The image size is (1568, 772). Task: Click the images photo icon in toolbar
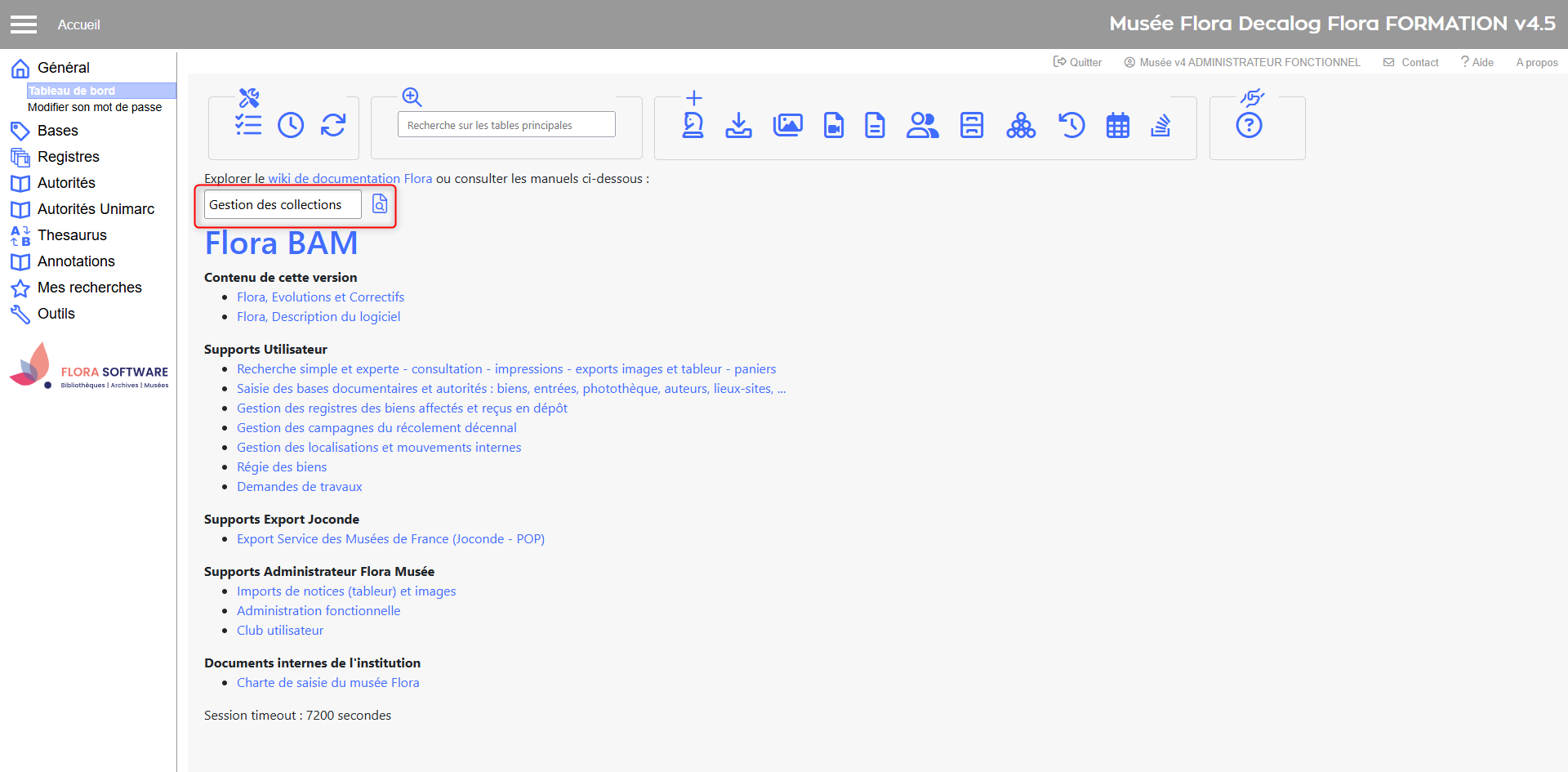coord(787,125)
